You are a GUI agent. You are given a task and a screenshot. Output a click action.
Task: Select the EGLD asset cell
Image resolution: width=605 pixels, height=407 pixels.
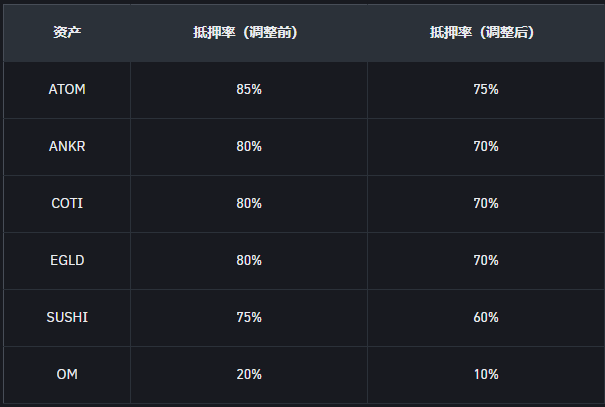point(67,260)
